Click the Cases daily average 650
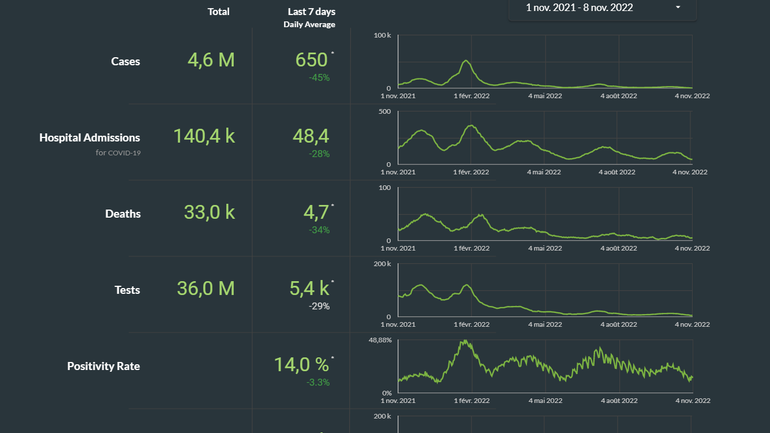Viewport: 770px width, 433px height. (312, 60)
